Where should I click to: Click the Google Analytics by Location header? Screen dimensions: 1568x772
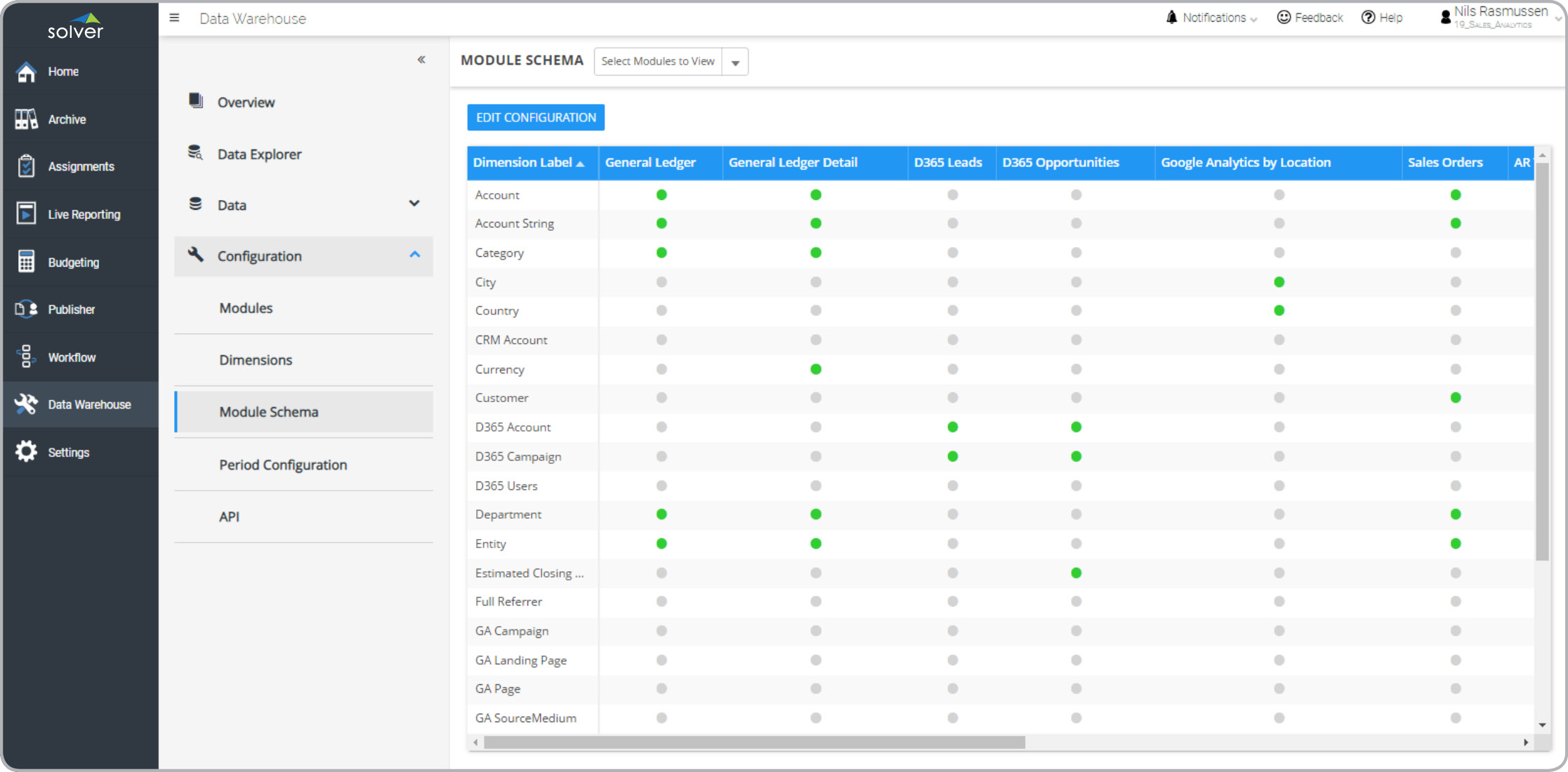click(x=1279, y=163)
